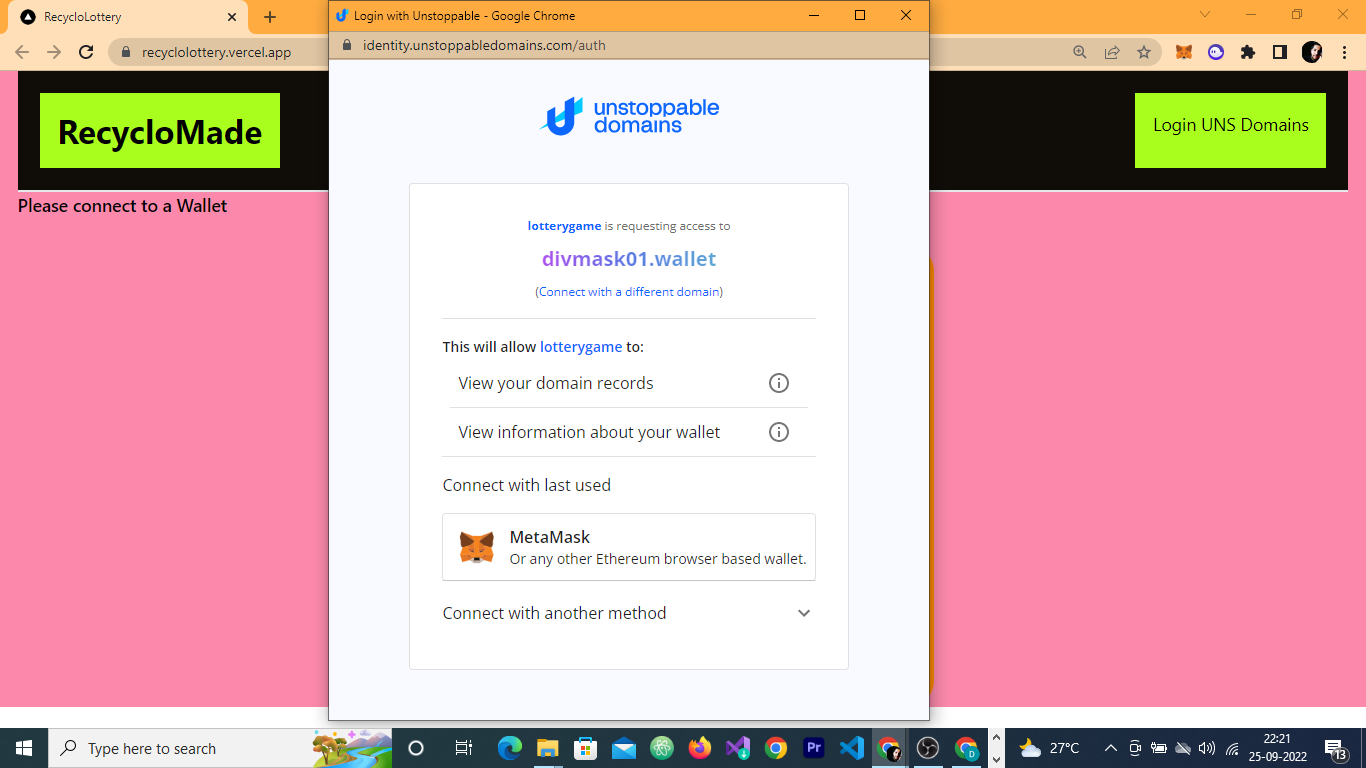Select the RecycloLottery browser tab
Viewport: 1366px width, 768px height.
click(x=128, y=17)
